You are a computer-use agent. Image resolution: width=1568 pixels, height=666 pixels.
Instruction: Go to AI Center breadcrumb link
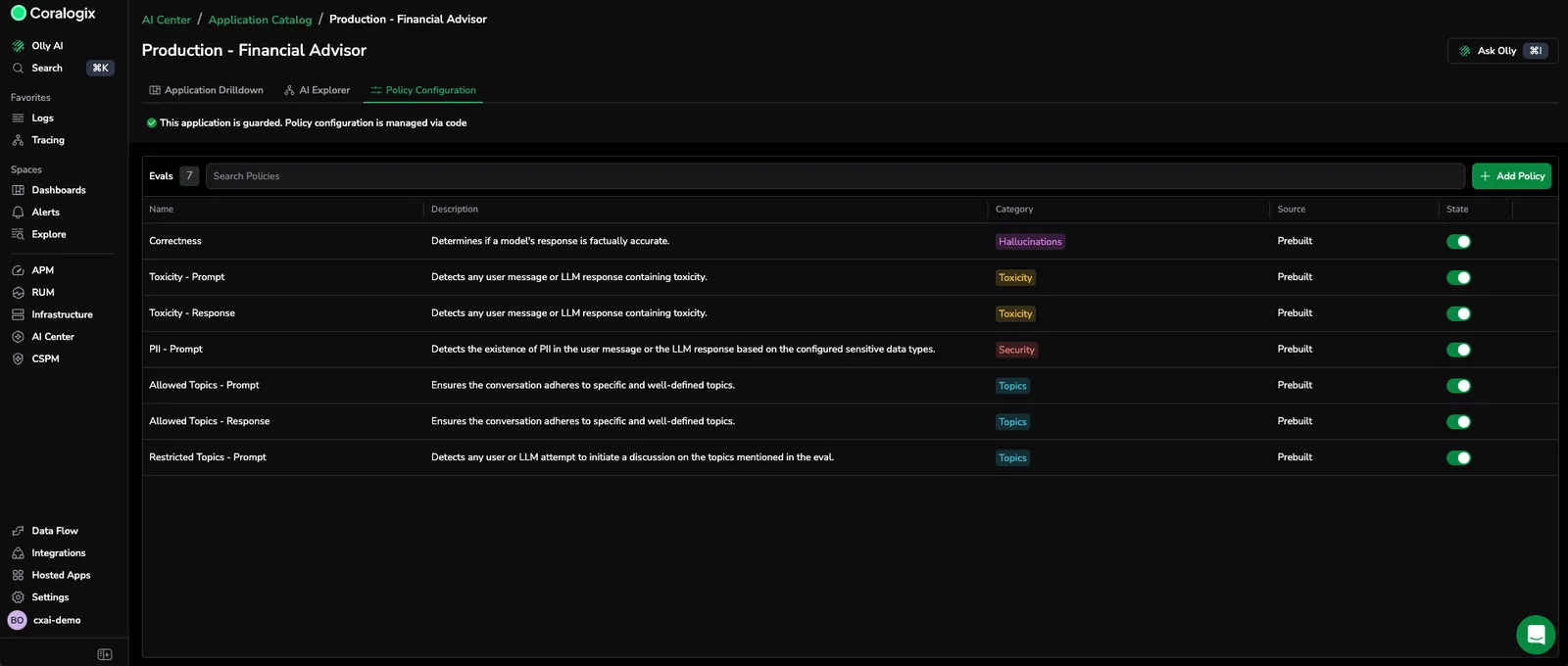point(167,20)
